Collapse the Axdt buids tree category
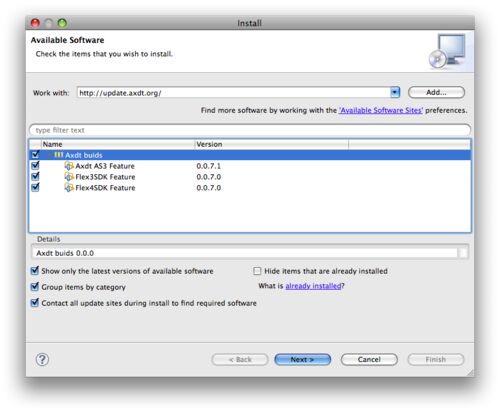The width and height of the screenshot is (500, 412). (49, 155)
